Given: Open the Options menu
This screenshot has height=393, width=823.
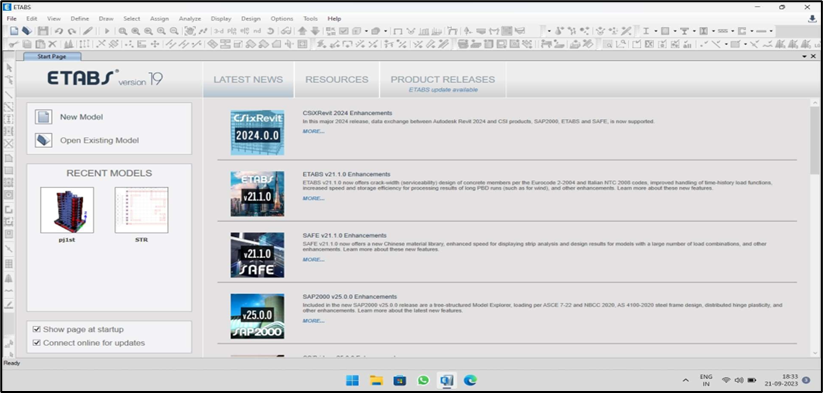Looking at the screenshot, I should (282, 18).
